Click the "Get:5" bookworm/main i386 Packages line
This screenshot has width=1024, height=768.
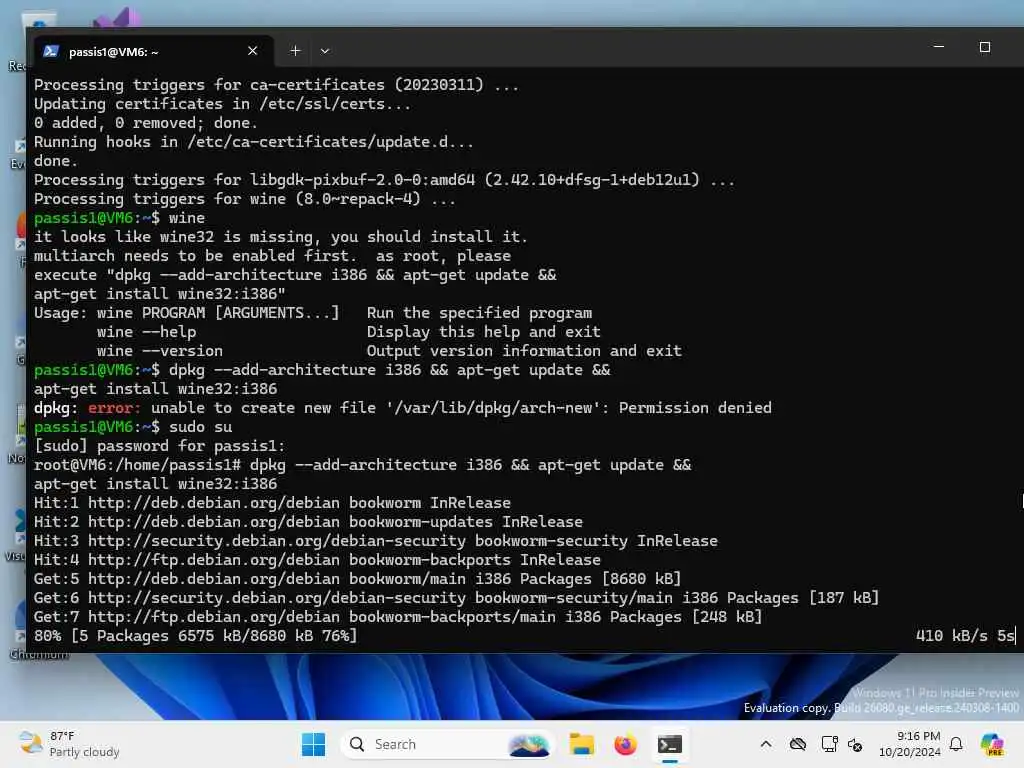coord(357,579)
